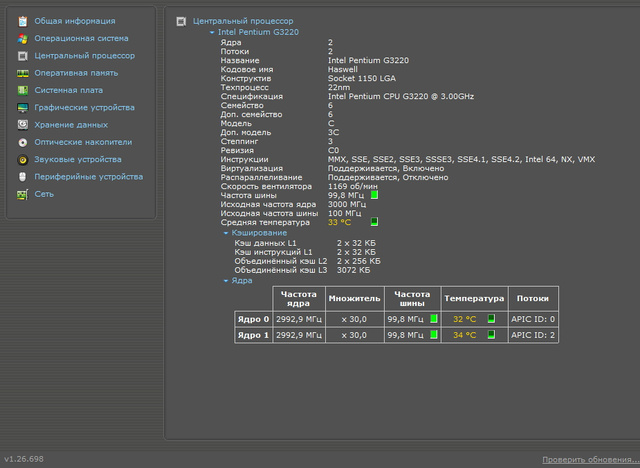The image size is (640, 468).
Task: Click the APIC ID: 2 cell
Action: (533, 335)
